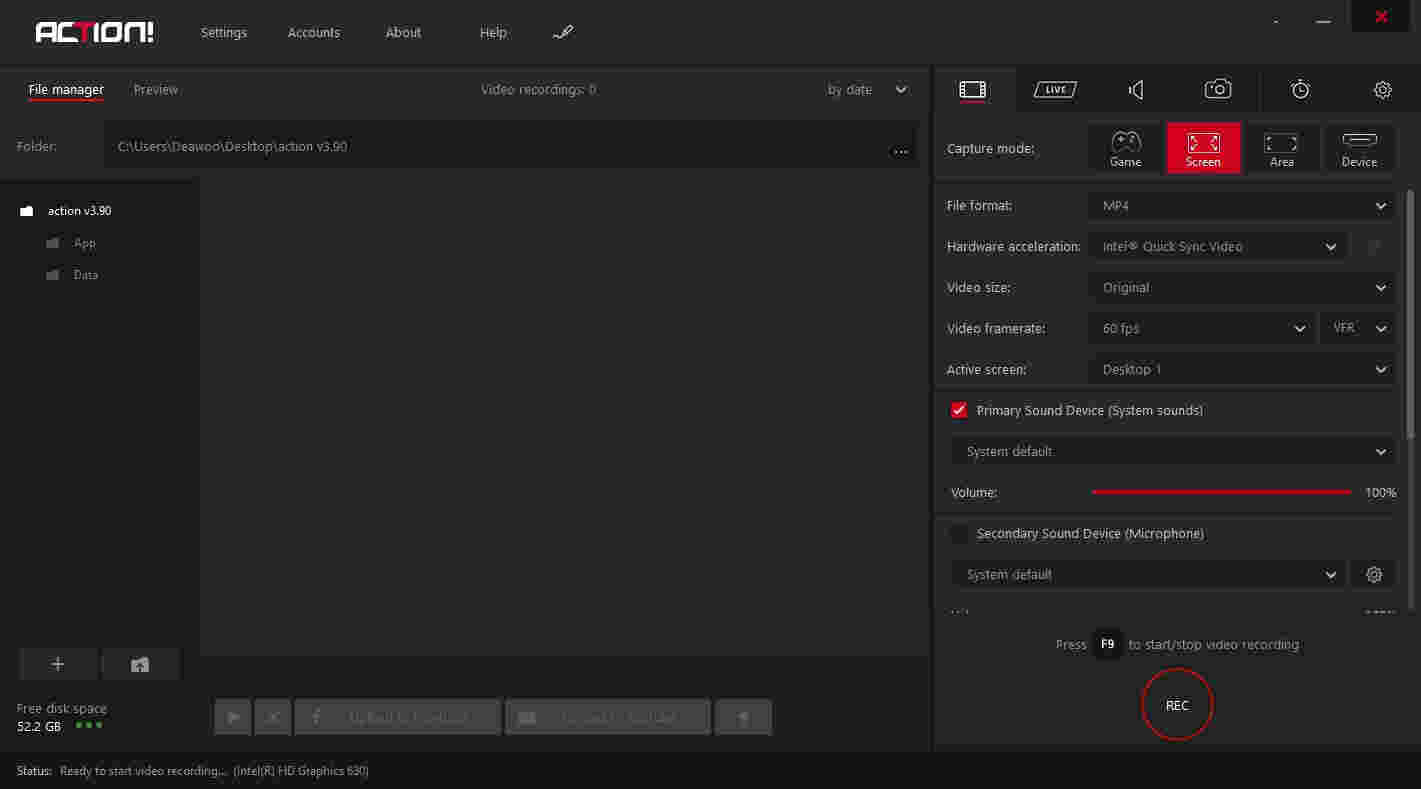
Task: Open the VFR framerate mode dropdown
Action: coord(1358,329)
